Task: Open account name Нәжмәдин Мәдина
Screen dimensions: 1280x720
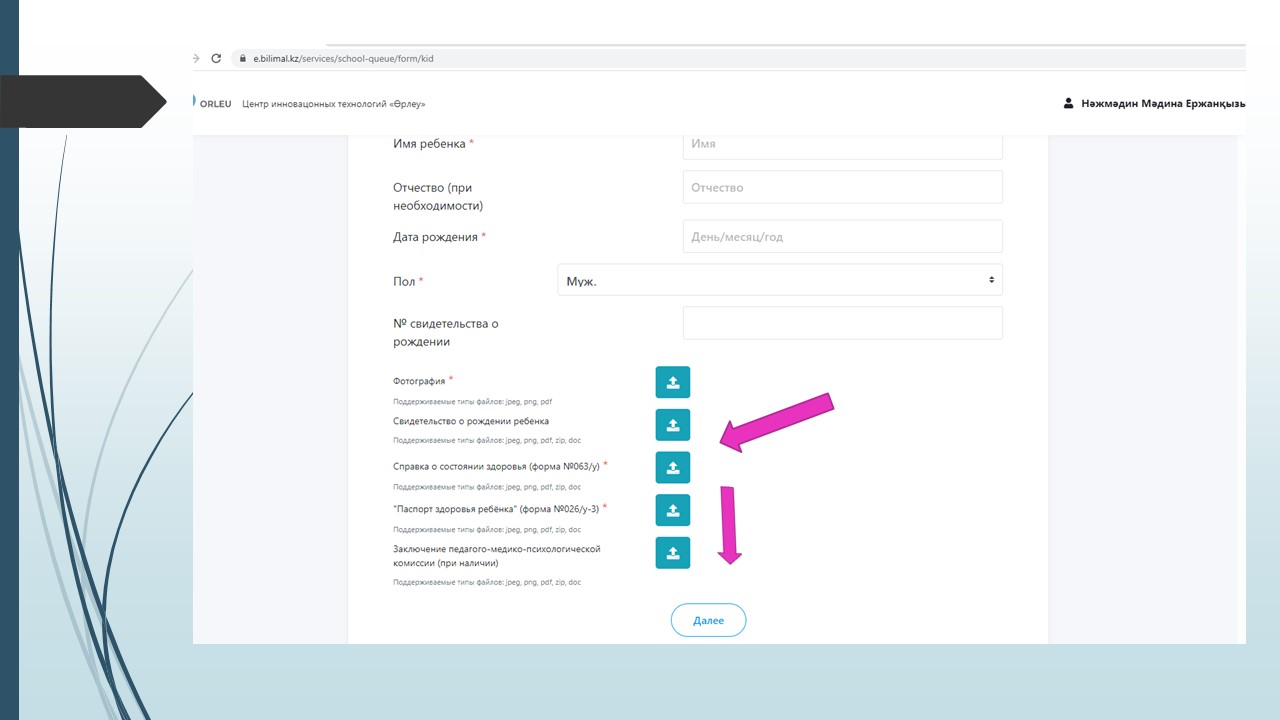Action: tap(1162, 103)
